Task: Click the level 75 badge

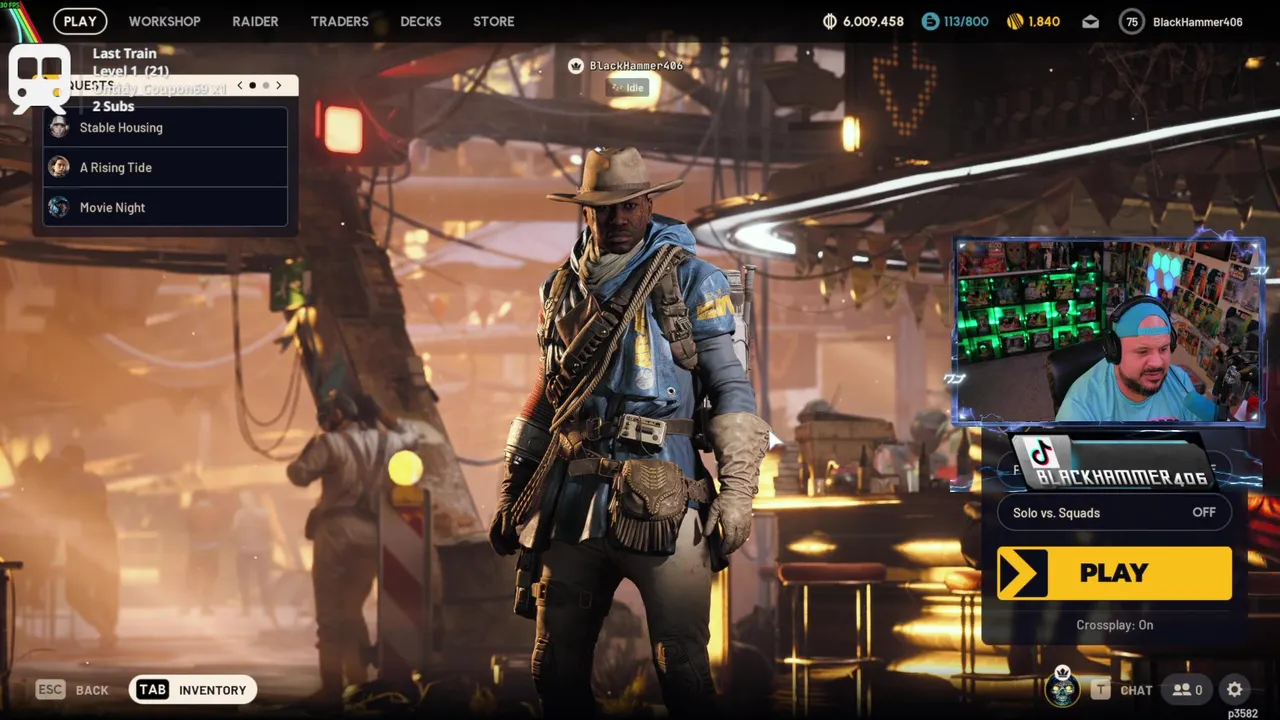Action: [1131, 22]
